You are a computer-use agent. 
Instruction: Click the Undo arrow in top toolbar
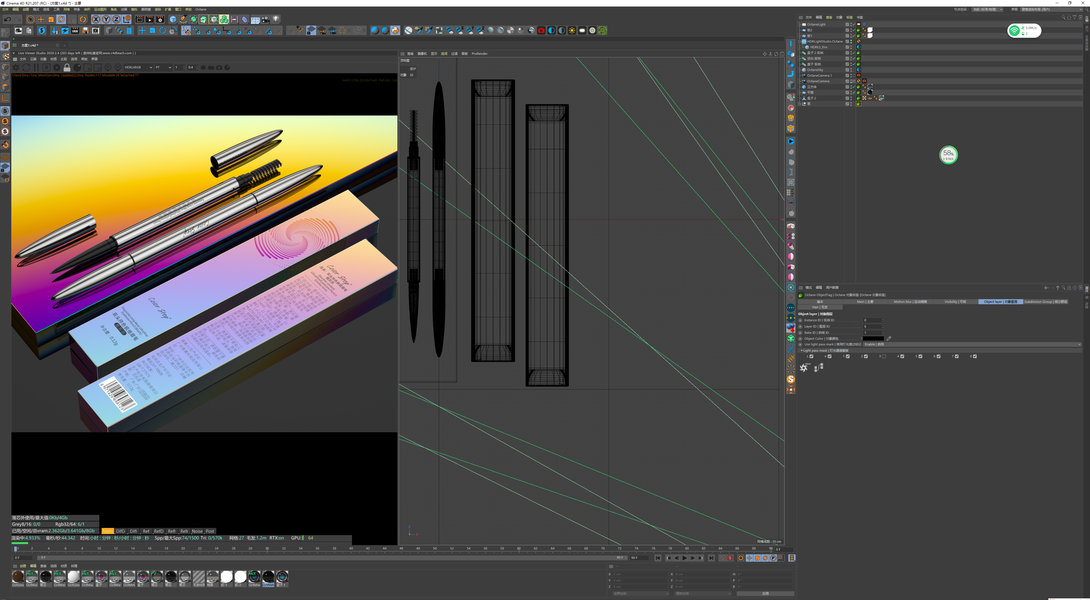6,19
